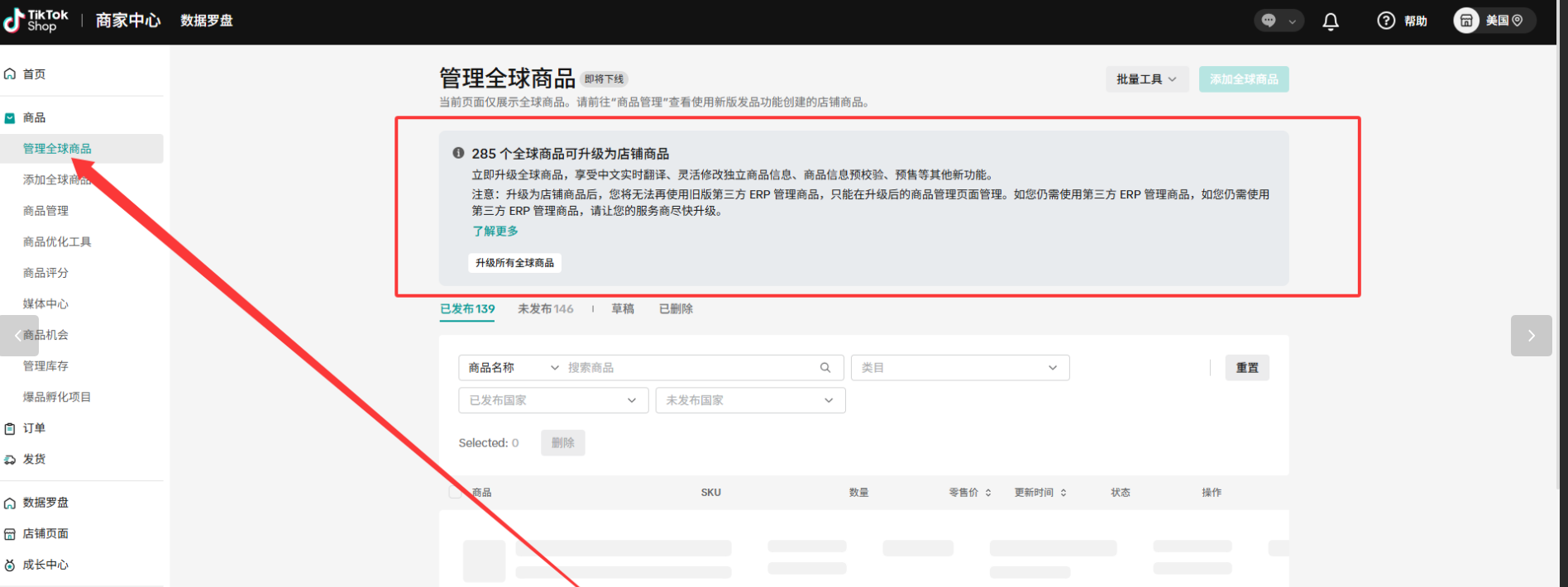Open the chat message icon dropdown
1568x587 pixels.
[x=1279, y=21]
